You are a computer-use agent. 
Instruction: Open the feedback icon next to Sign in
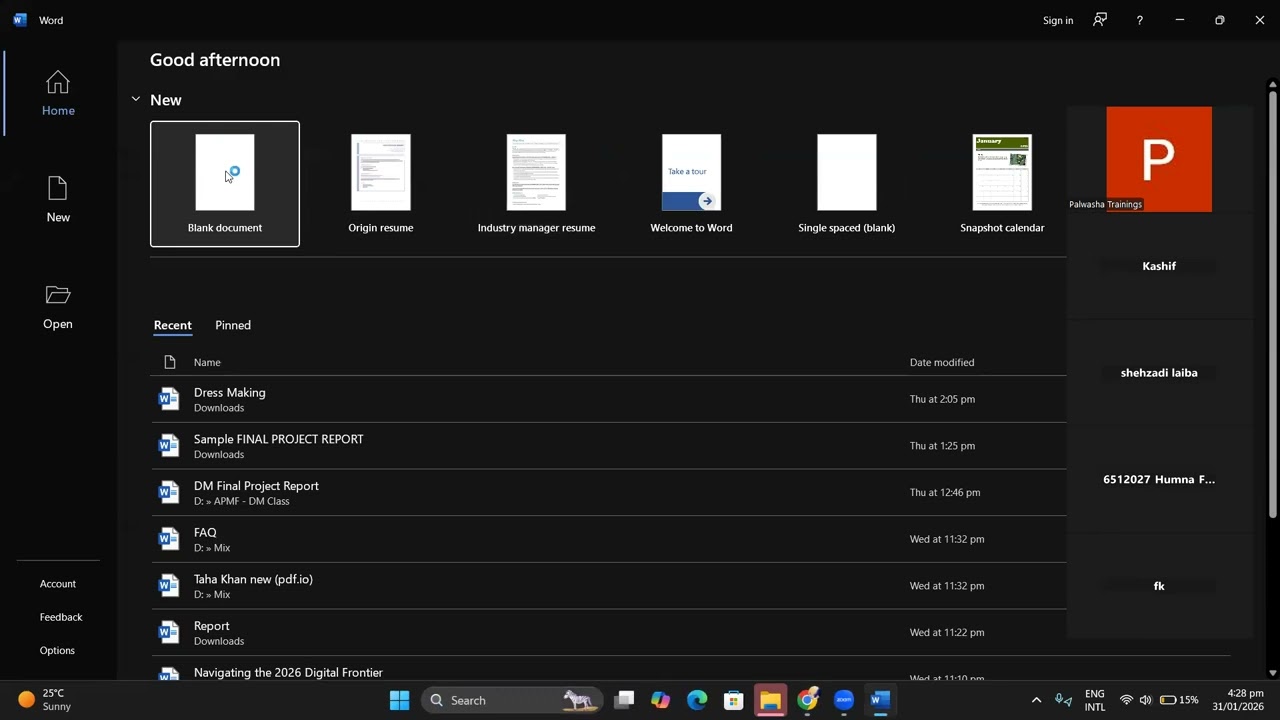[1100, 20]
